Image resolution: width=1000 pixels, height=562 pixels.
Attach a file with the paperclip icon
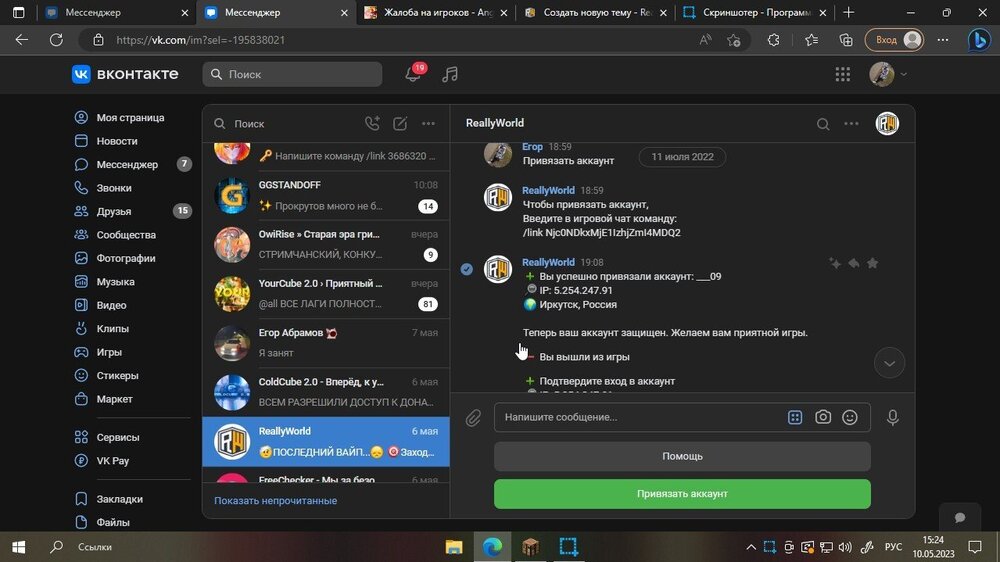pos(473,418)
